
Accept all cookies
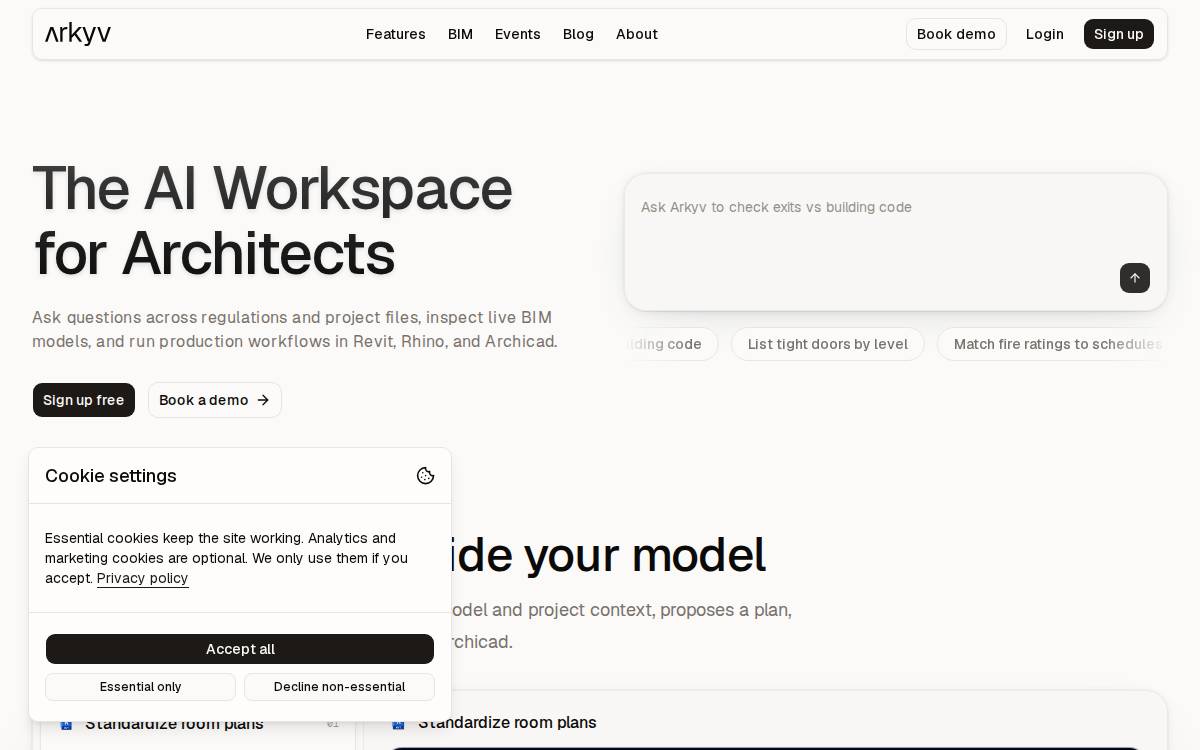click(240, 649)
